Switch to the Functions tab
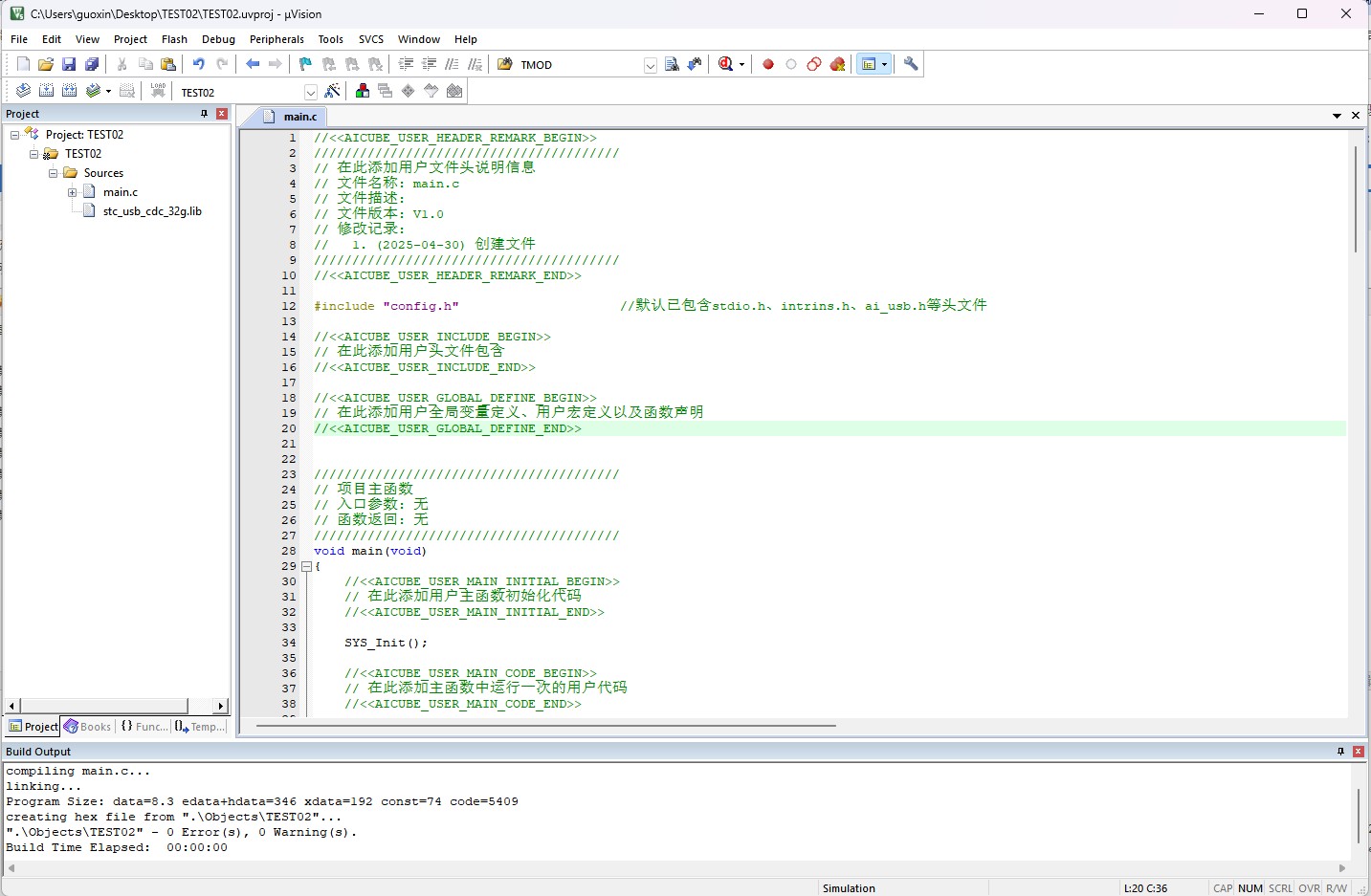 144,727
